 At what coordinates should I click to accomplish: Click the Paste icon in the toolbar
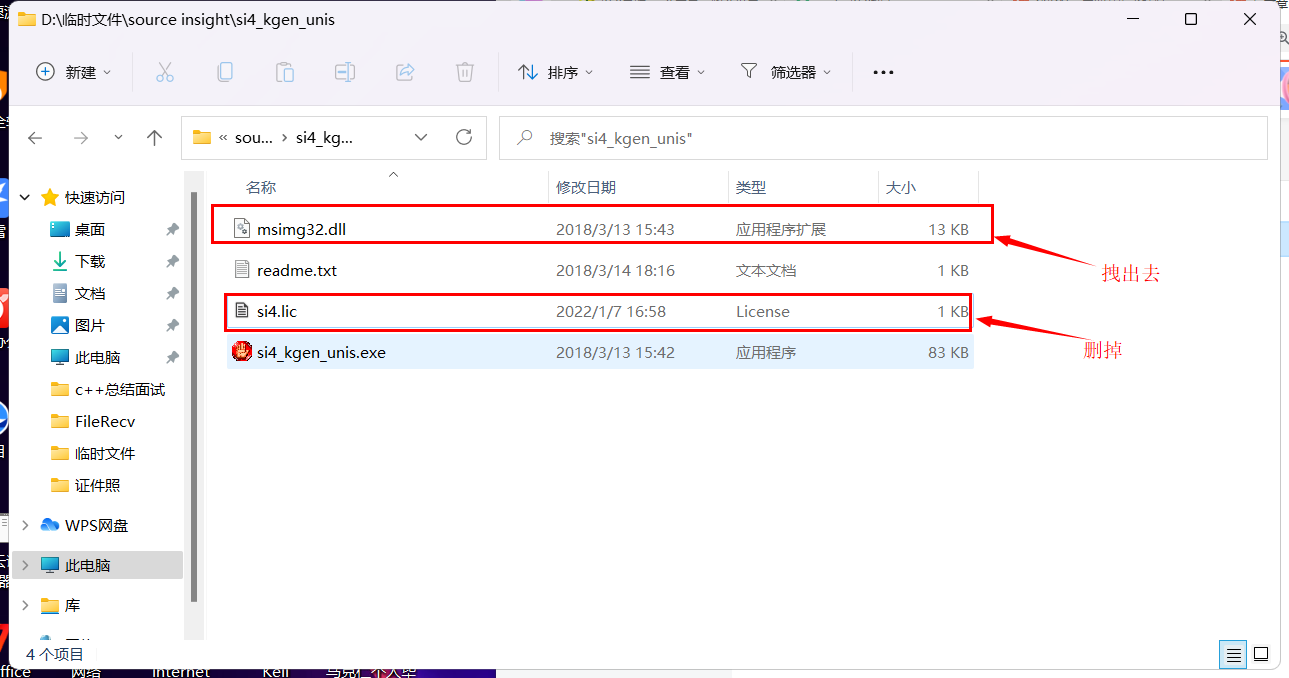[x=284, y=71]
